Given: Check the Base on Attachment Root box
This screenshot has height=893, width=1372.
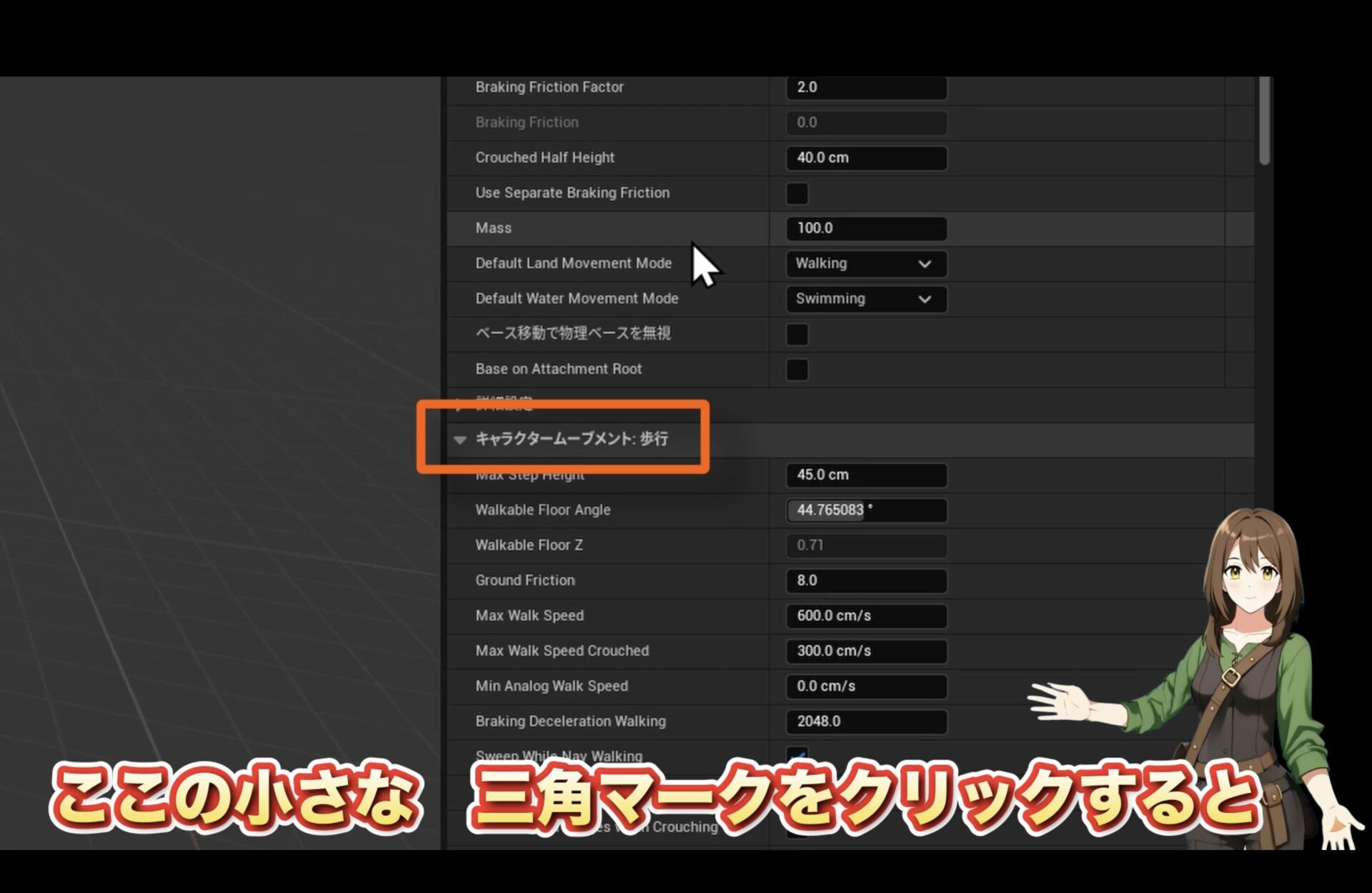Looking at the screenshot, I should point(797,370).
